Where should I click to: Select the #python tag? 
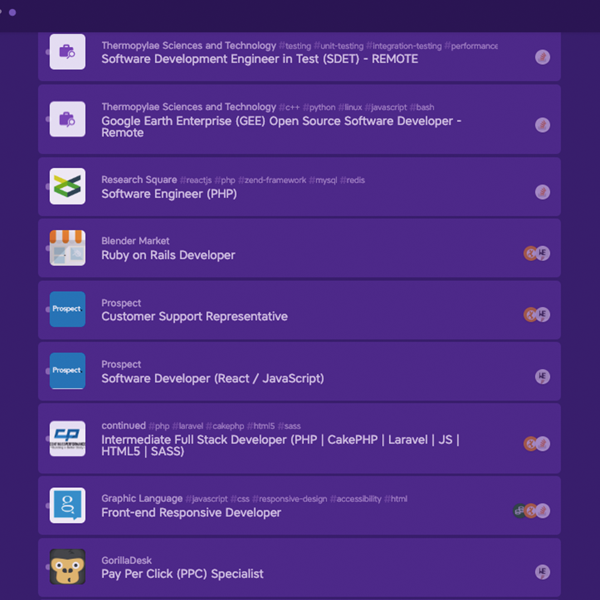(x=319, y=107)
